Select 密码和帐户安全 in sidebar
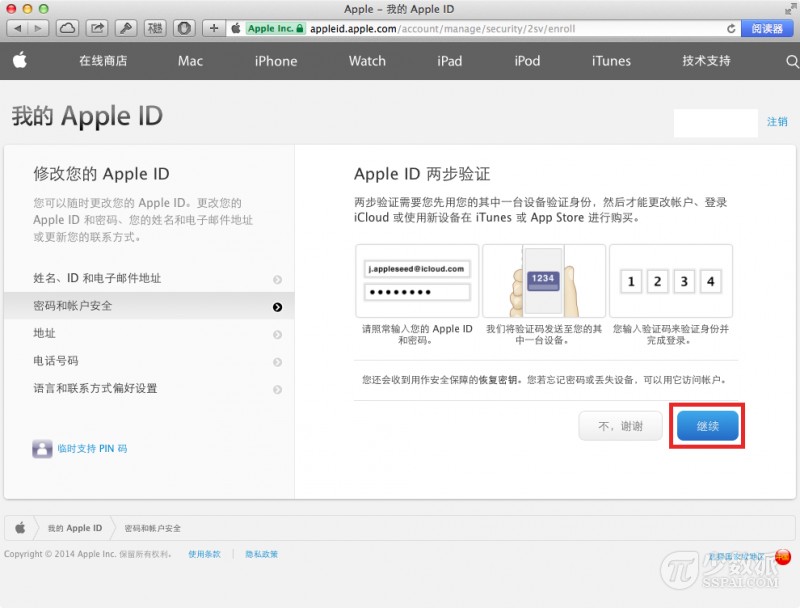Viewport: 800px width, 608px height. tap(149, 306)
